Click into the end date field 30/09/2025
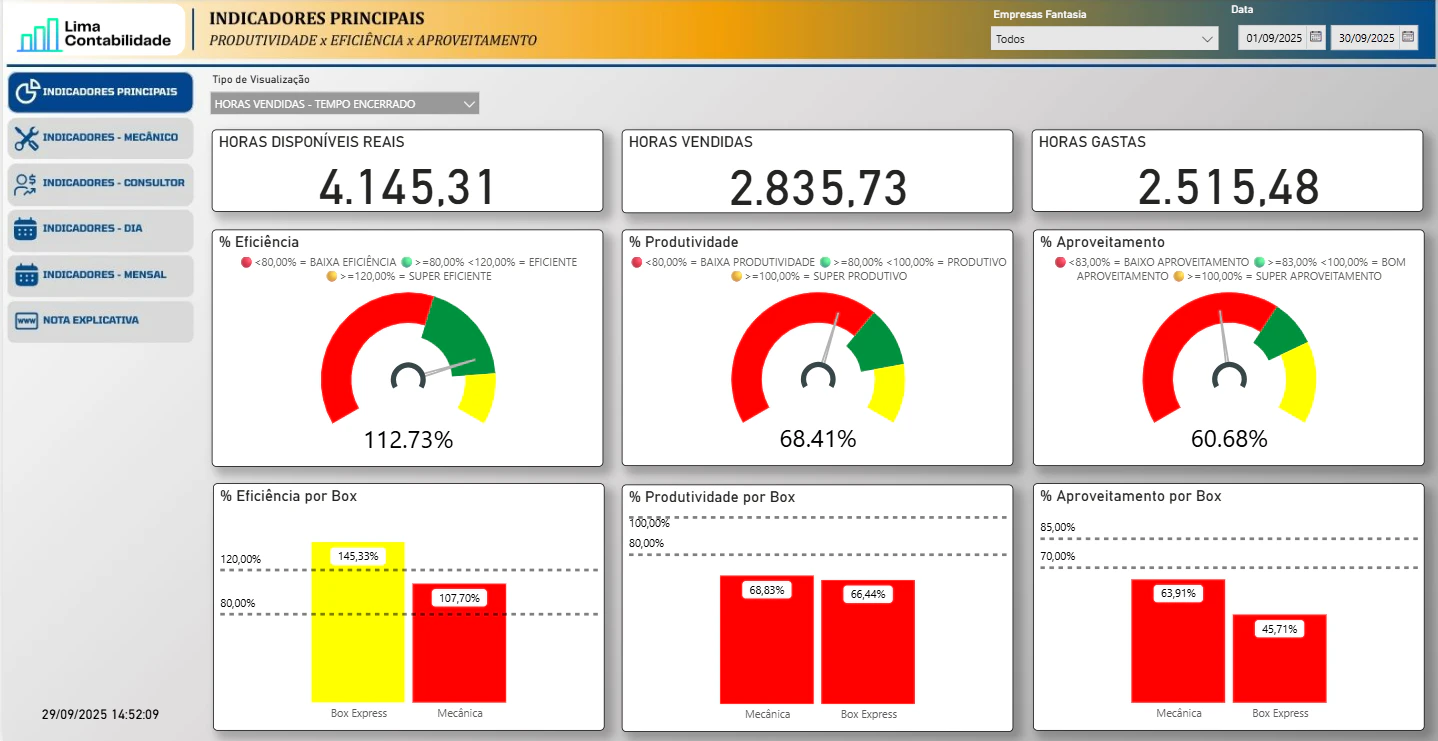 coord(1366,38)
